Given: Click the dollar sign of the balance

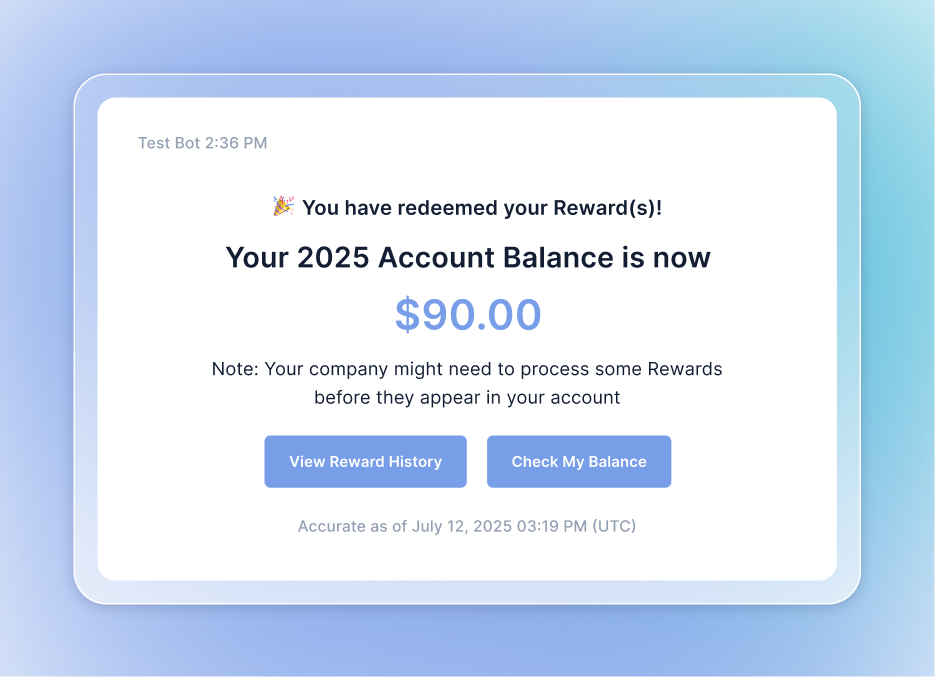Looking at the screenshot, I should 408,314.
